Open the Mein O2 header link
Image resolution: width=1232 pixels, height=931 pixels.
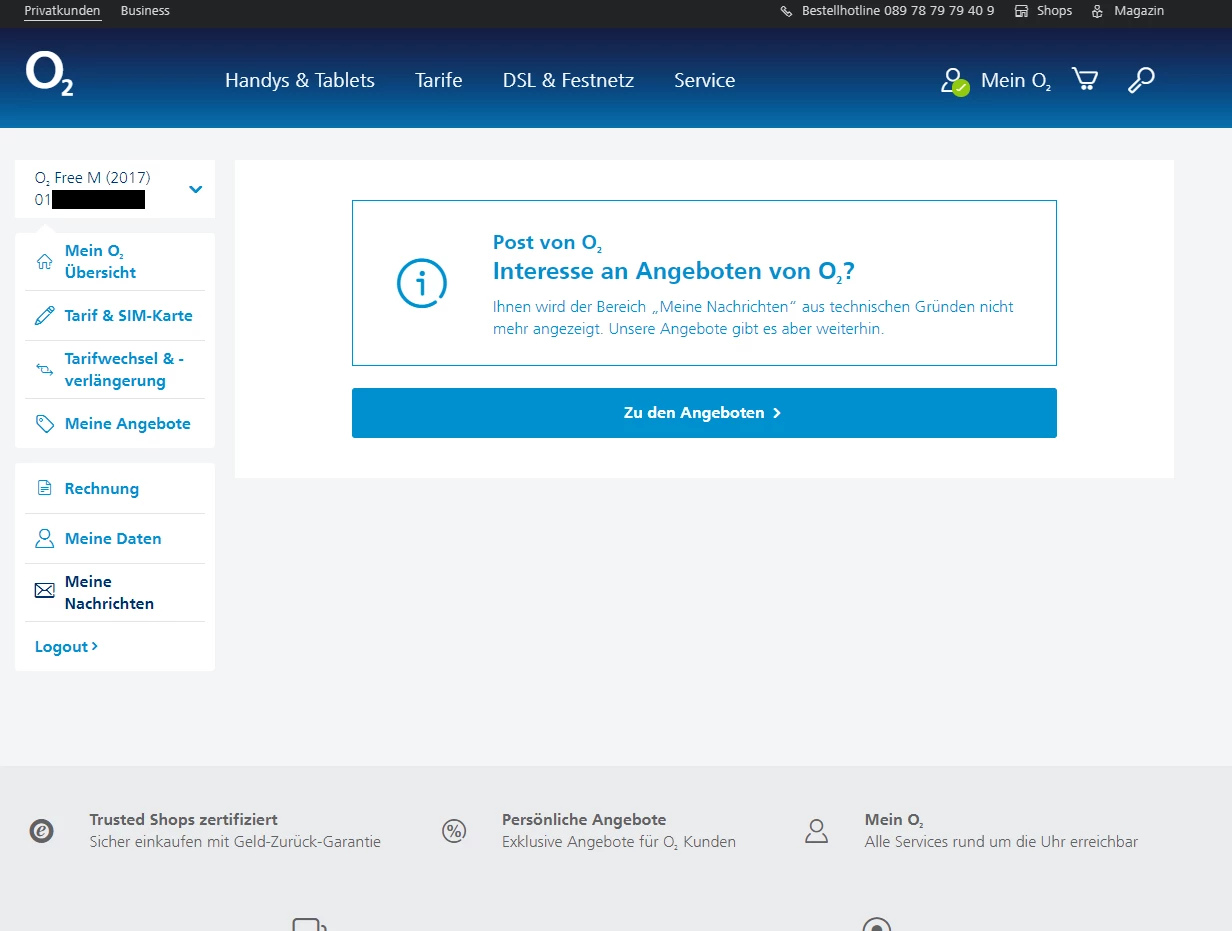(1016, 81)
